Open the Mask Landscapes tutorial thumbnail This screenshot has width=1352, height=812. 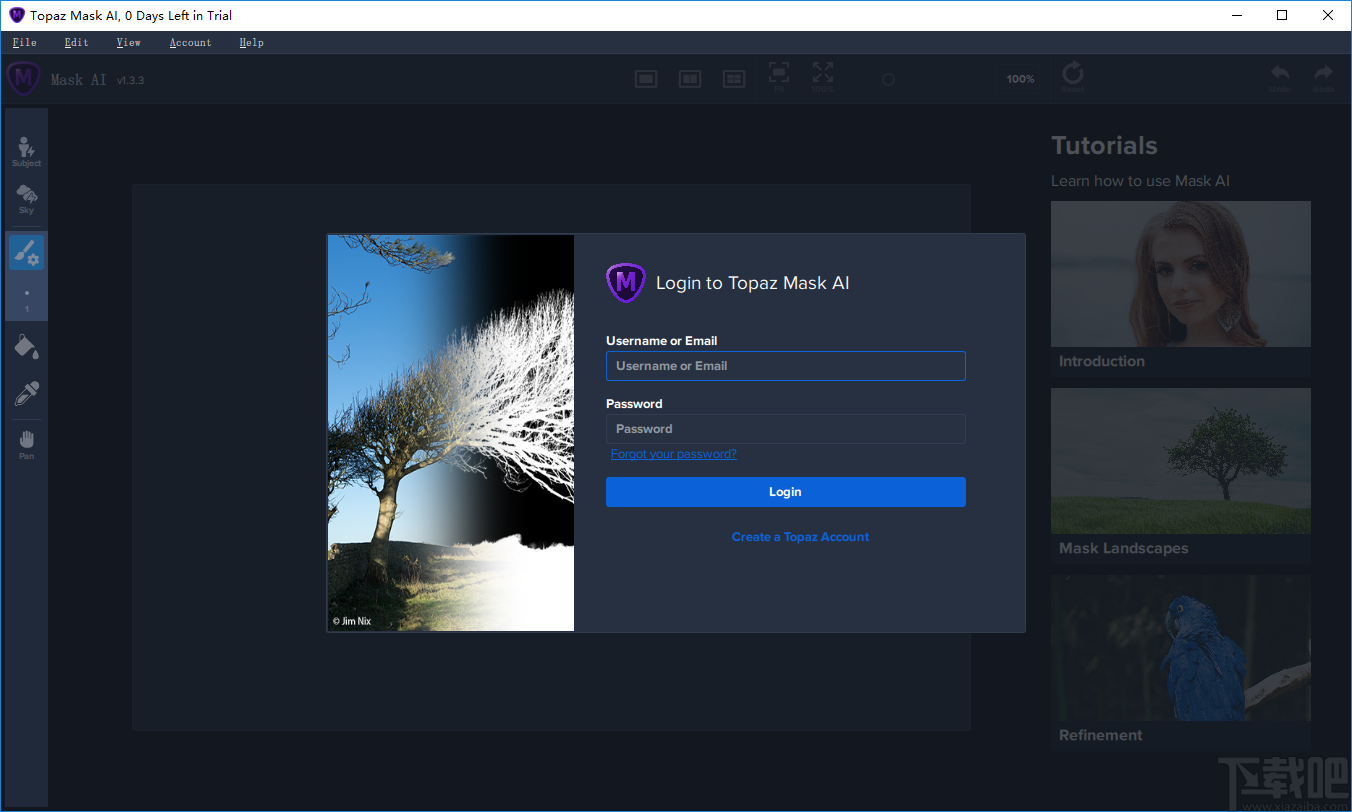point(1181,461)
